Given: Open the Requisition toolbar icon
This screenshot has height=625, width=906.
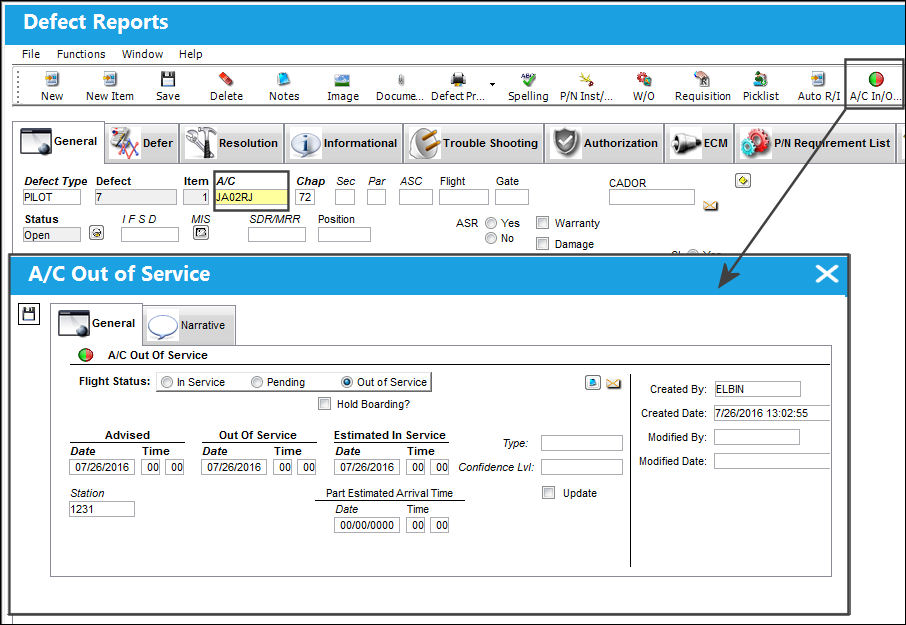Looking at the screenshot, I should (702, 79).
